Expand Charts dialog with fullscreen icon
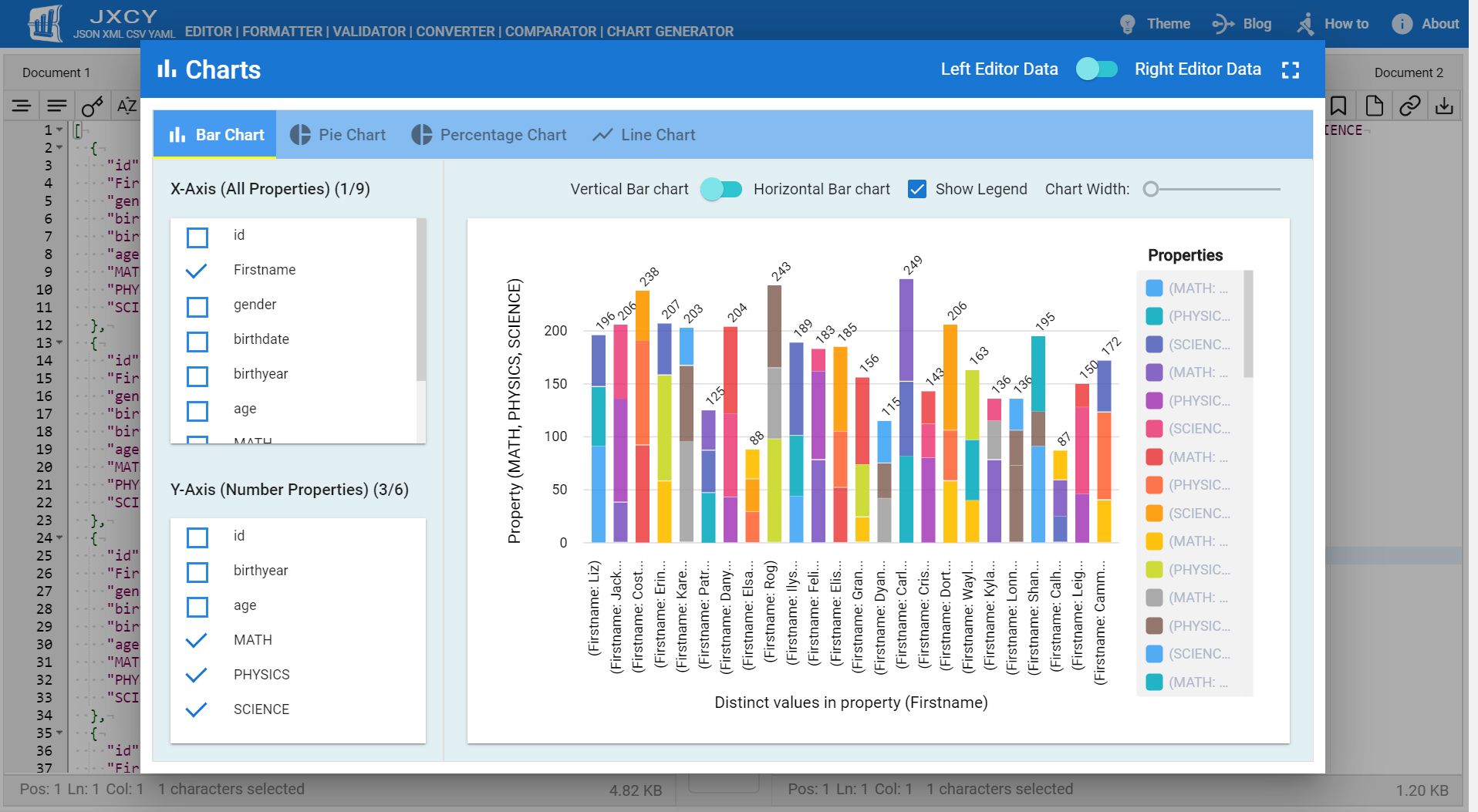 [1291, 69]
